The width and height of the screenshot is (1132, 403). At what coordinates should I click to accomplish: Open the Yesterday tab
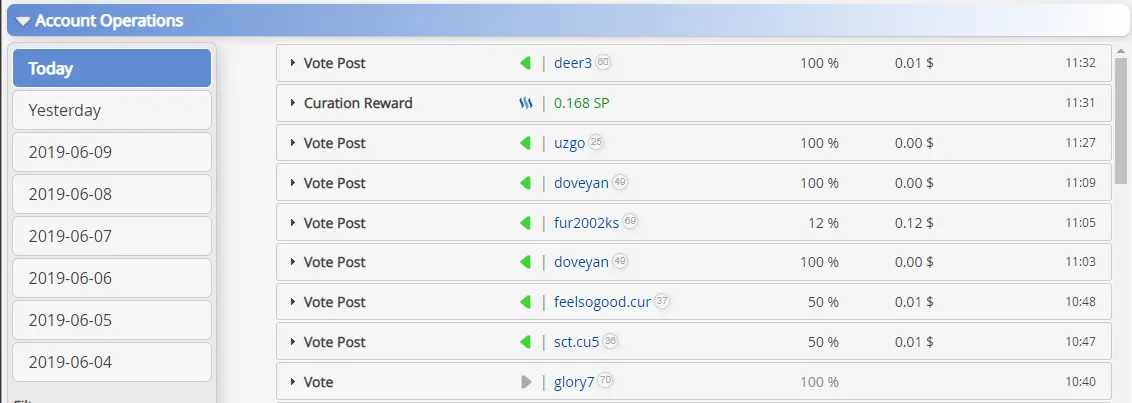pos(112,110)
